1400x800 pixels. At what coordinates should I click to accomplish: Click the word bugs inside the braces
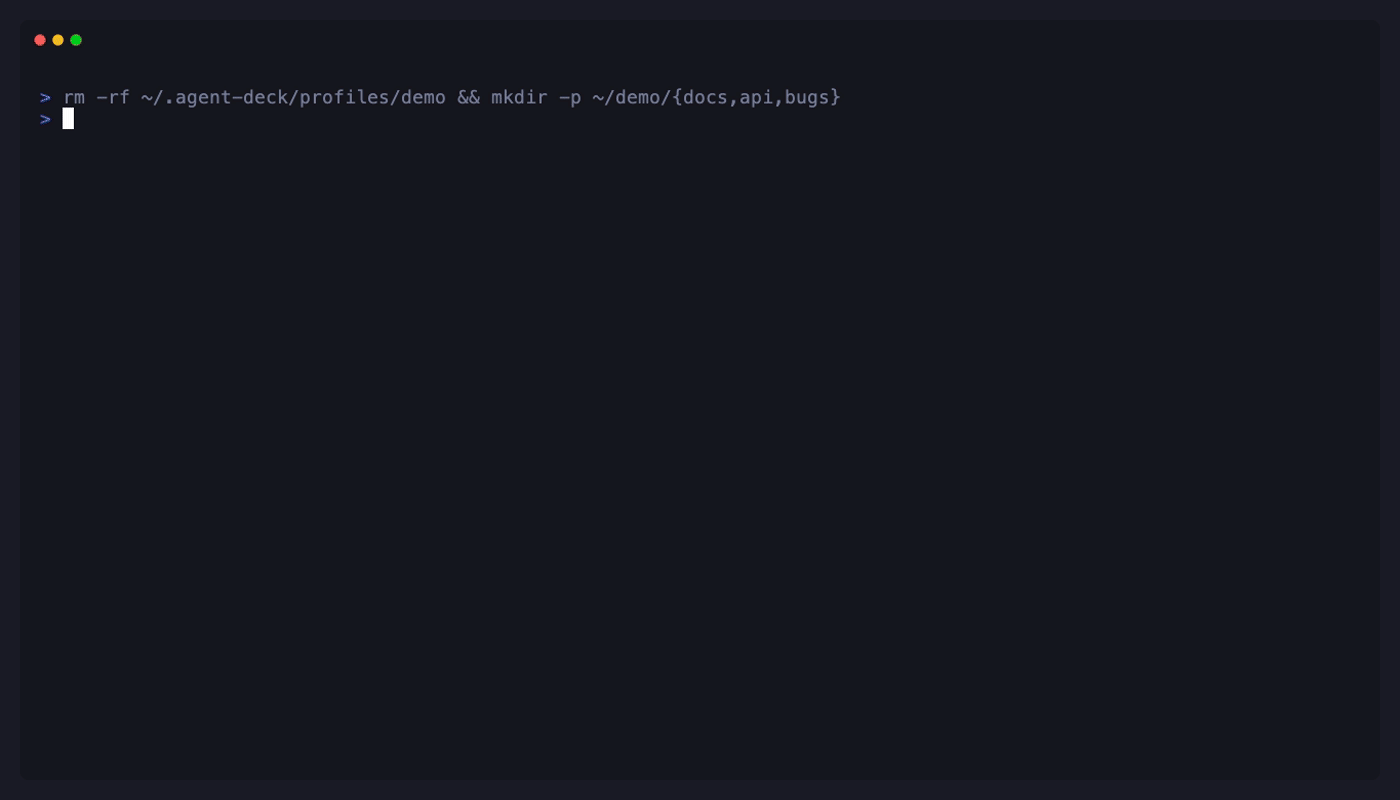pyautogui.click(x=806, y=97)
